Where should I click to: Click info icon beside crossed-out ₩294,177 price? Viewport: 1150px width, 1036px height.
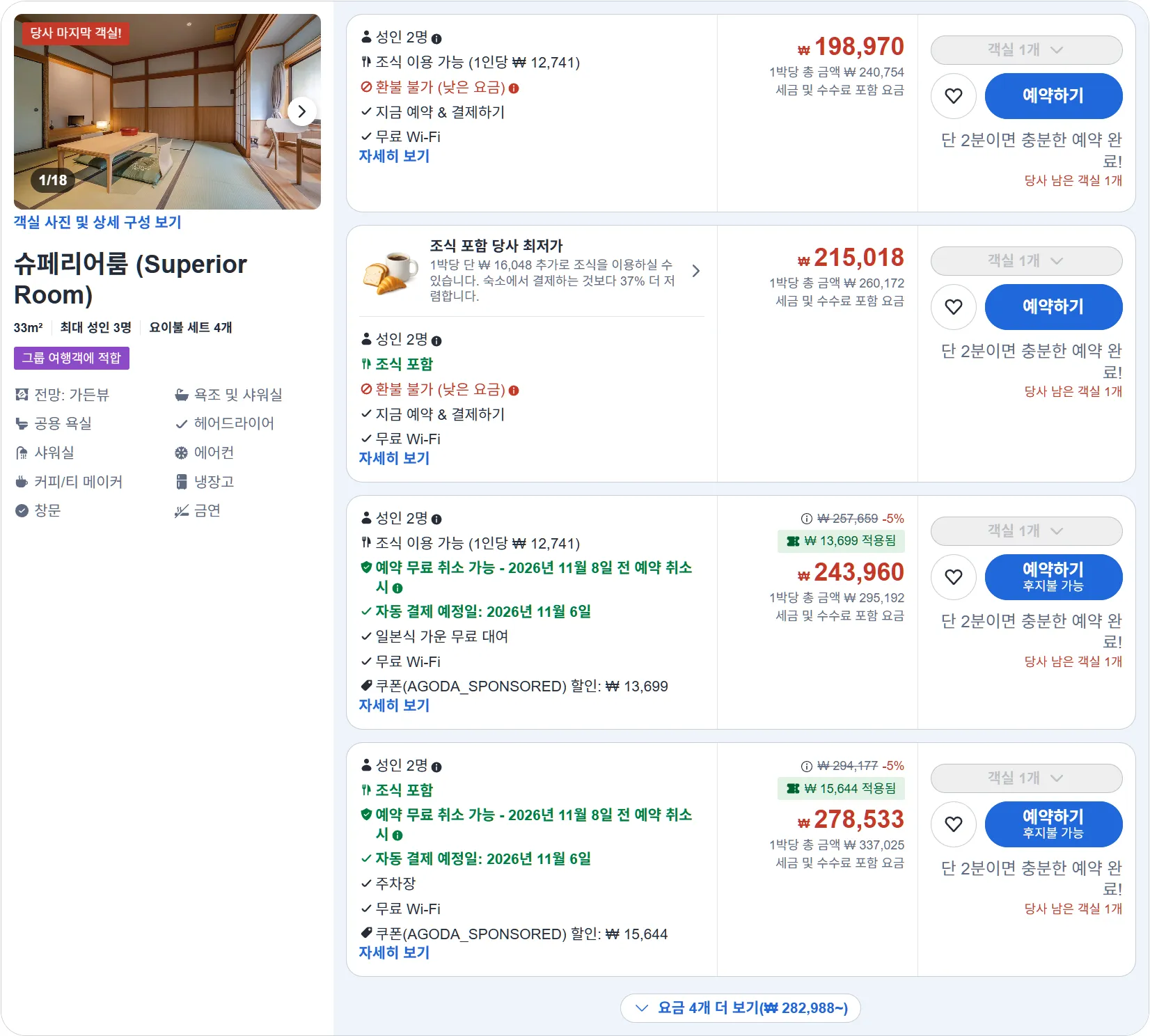(x=807, y=767)
